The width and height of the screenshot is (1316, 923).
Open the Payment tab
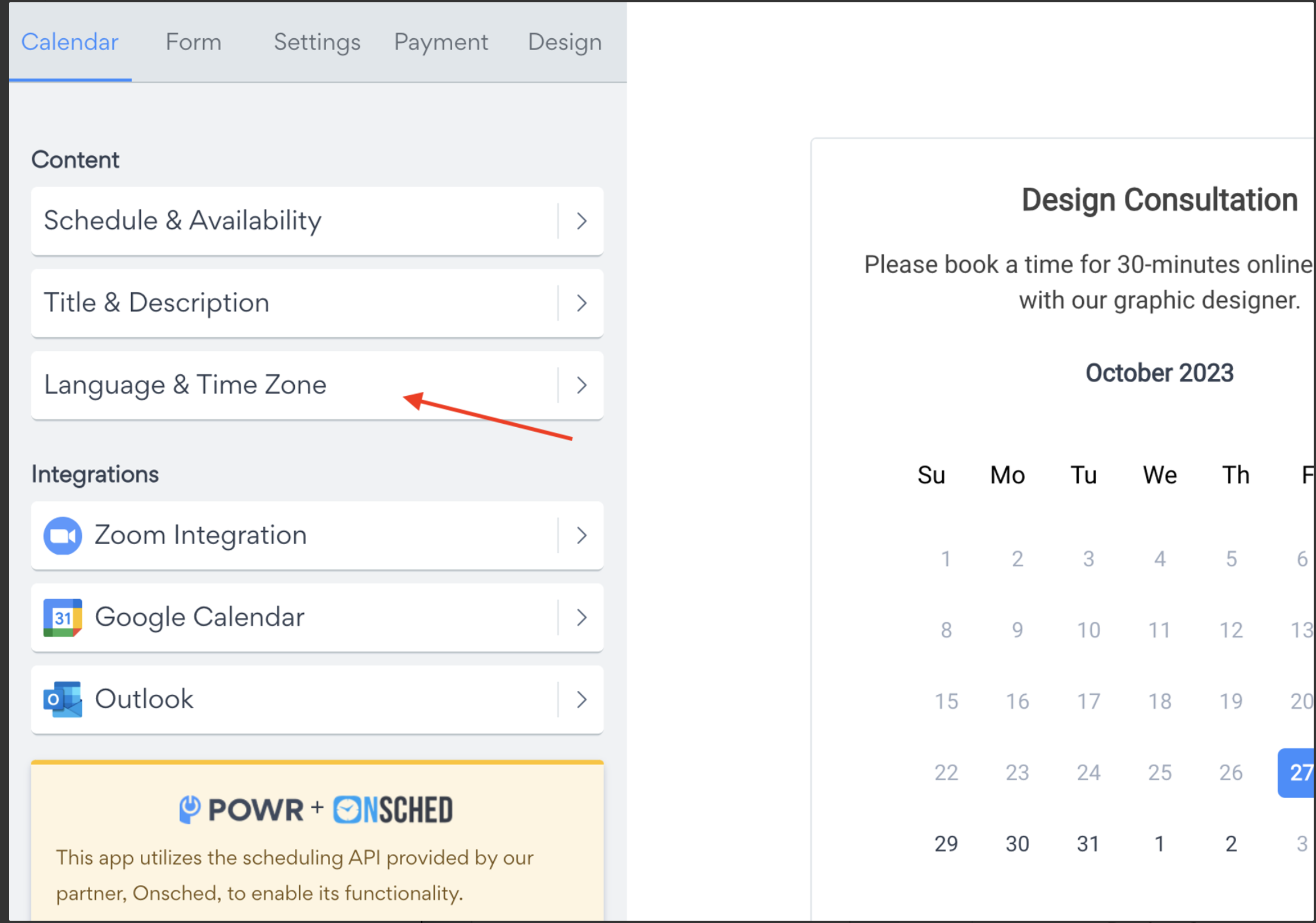pyautogui.click(x=441, y=42)
